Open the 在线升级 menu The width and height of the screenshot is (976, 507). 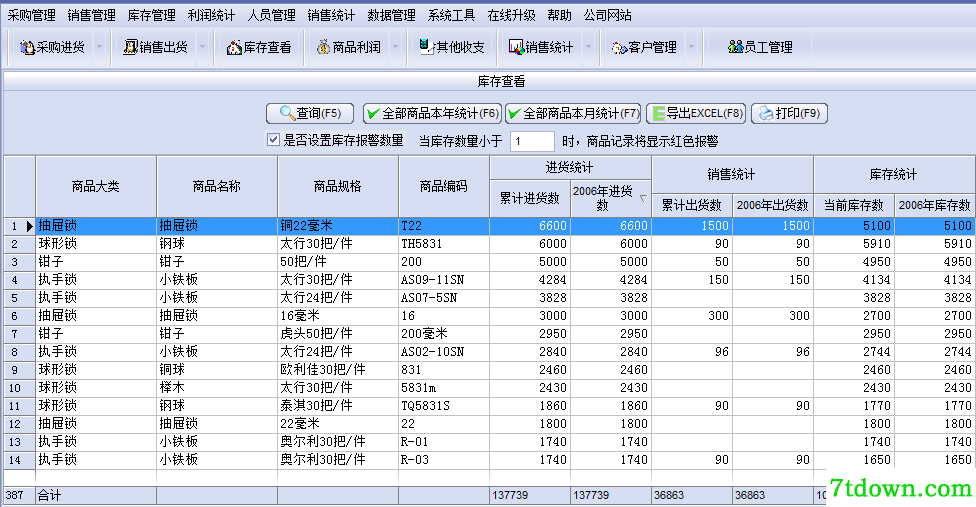tap(512, 15)
